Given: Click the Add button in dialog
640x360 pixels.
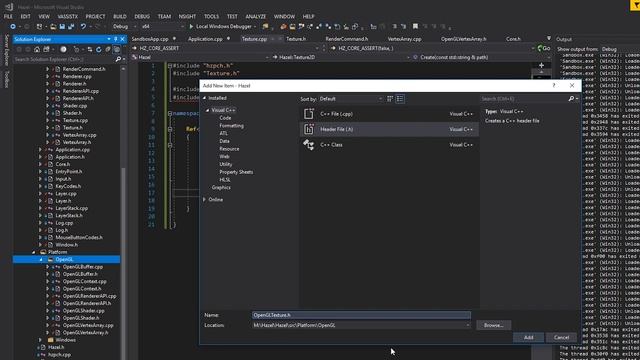Looking at the screenshot, I should pos(528,337).
